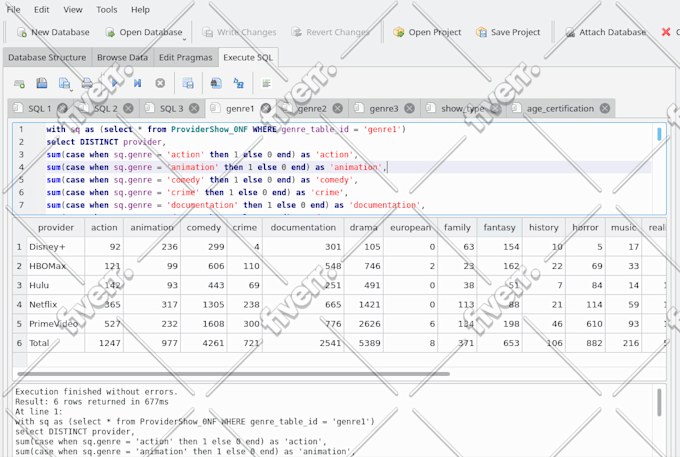Click the execute current line icon
This screenshot has width=680, height=457.
tap(137, 83)
